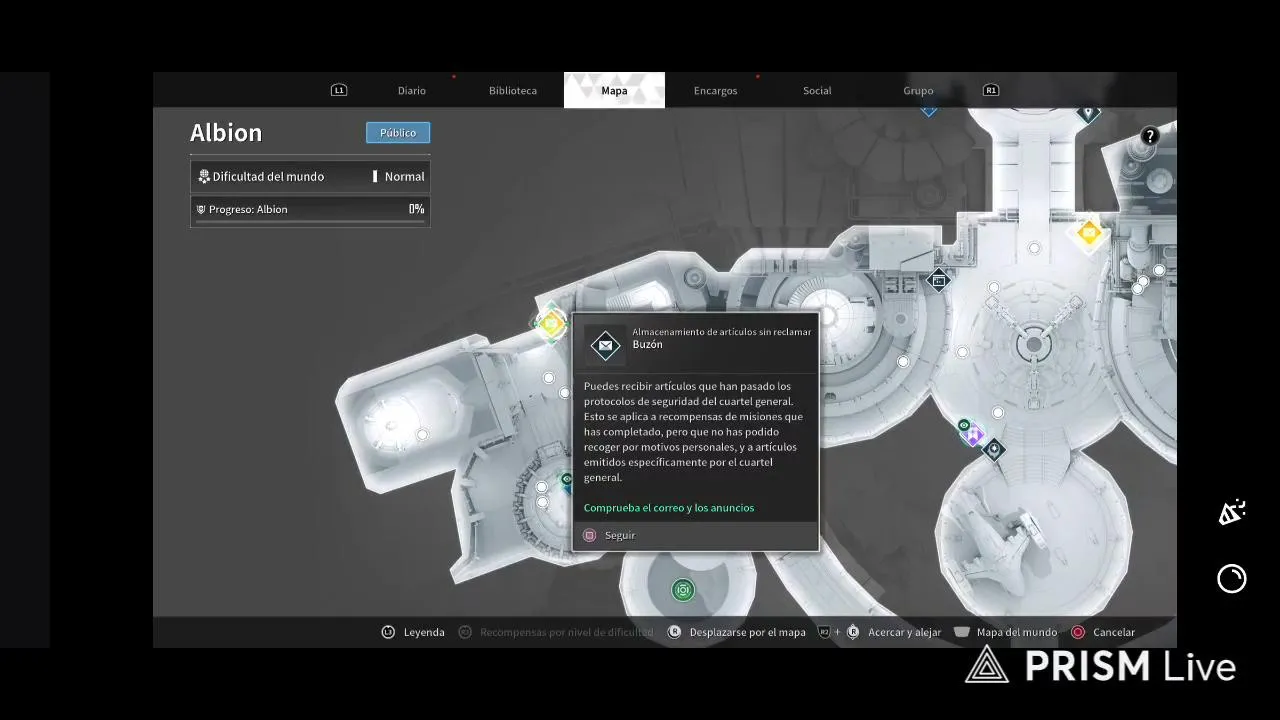Click the R2 trigger icon before Acercar
This screenshot has height=720, width=1280.
pos(825,632)
